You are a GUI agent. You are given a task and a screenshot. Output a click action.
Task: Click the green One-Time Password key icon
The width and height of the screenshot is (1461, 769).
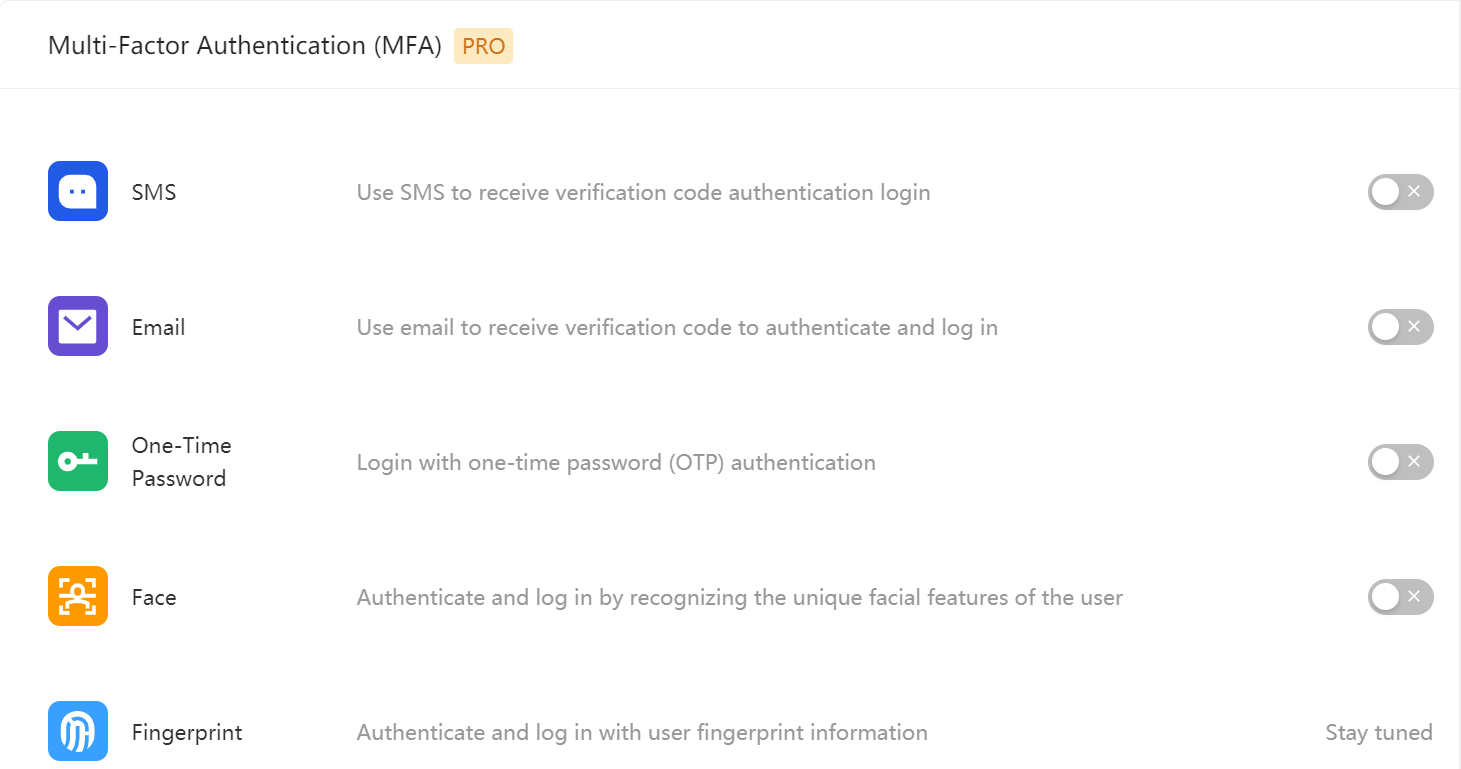click(x=78, y=461)
